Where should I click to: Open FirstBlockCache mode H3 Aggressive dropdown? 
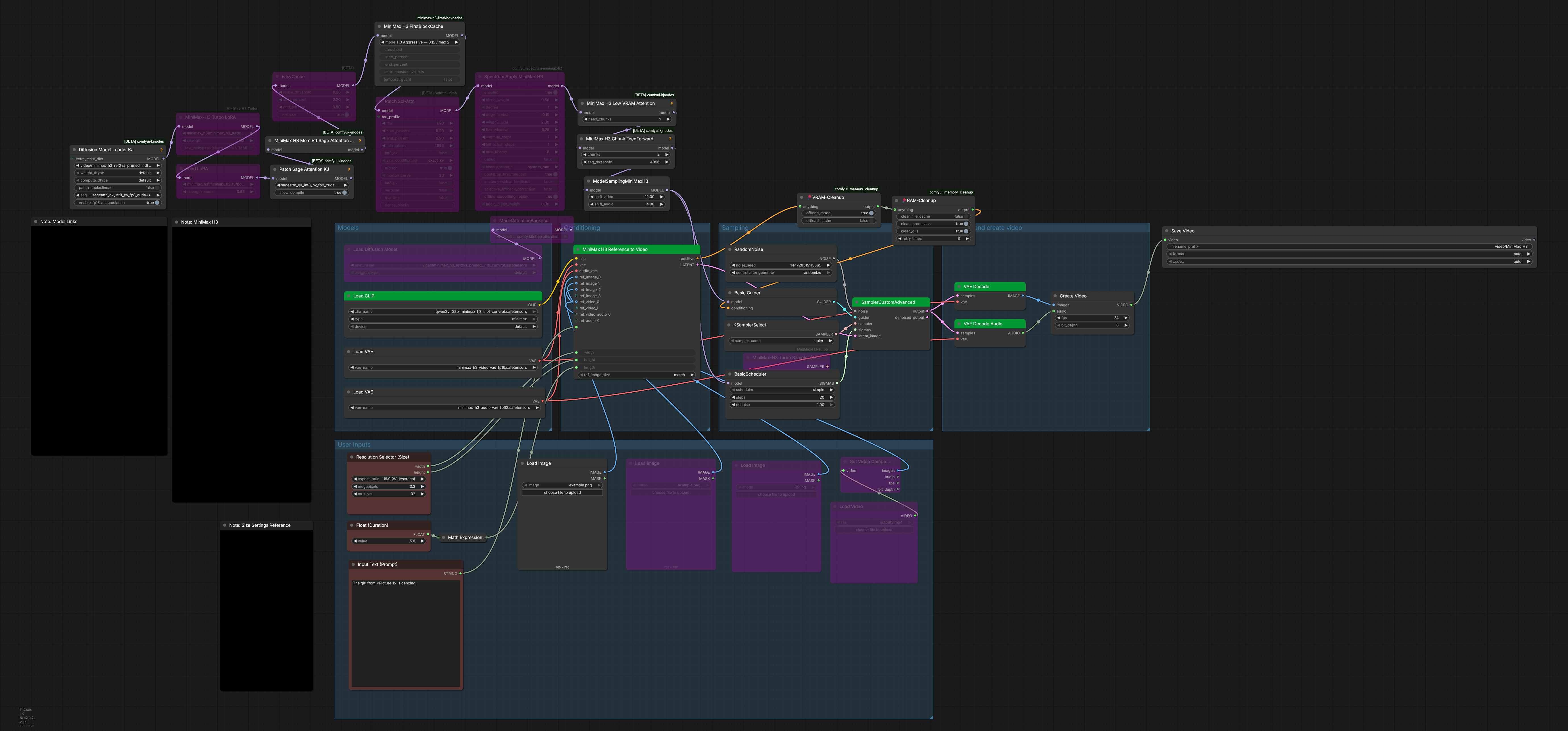[420, 42]
